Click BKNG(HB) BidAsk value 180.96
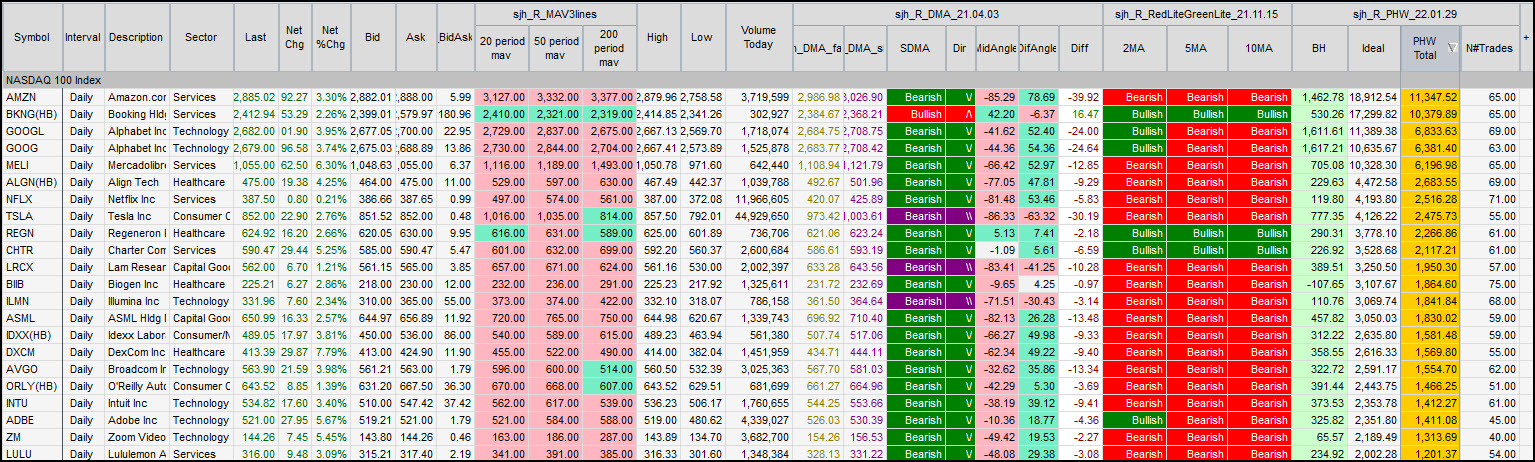Image resolution: width=1535 pixels, height=462 pixels. click(x=455, y=114)
